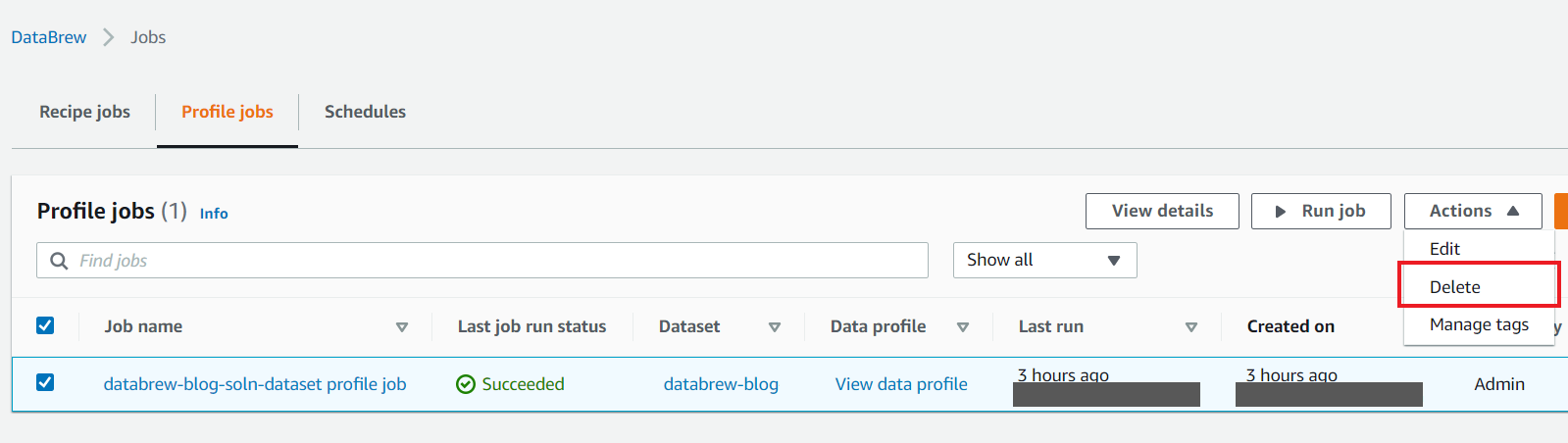Switch to the Recipe jobs tab
1568x443 pixels.
coord(84,112)
